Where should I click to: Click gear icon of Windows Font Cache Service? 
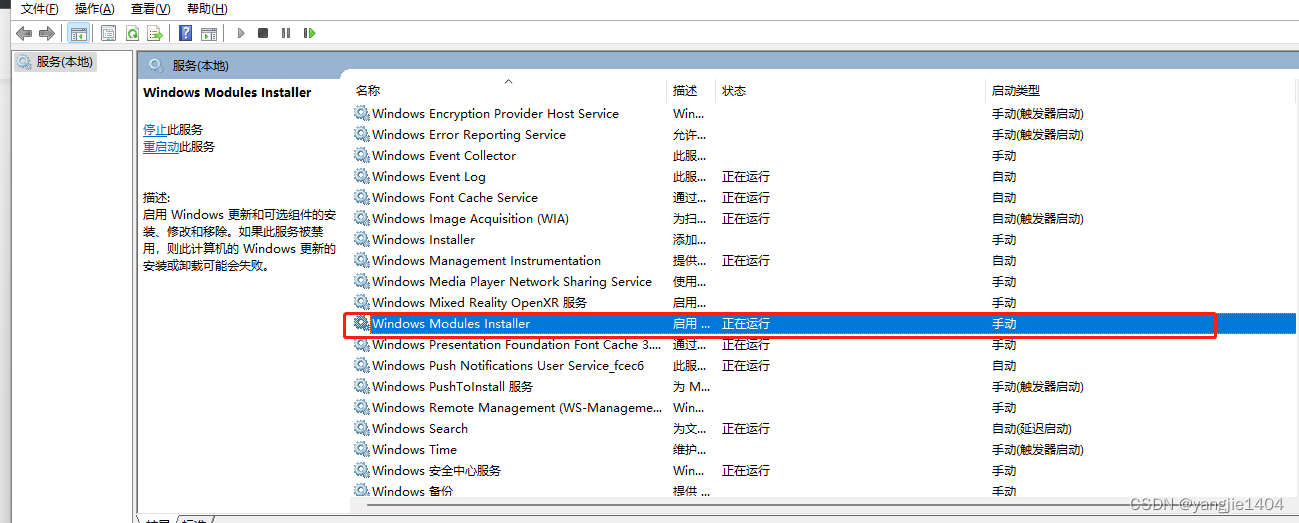361,197
